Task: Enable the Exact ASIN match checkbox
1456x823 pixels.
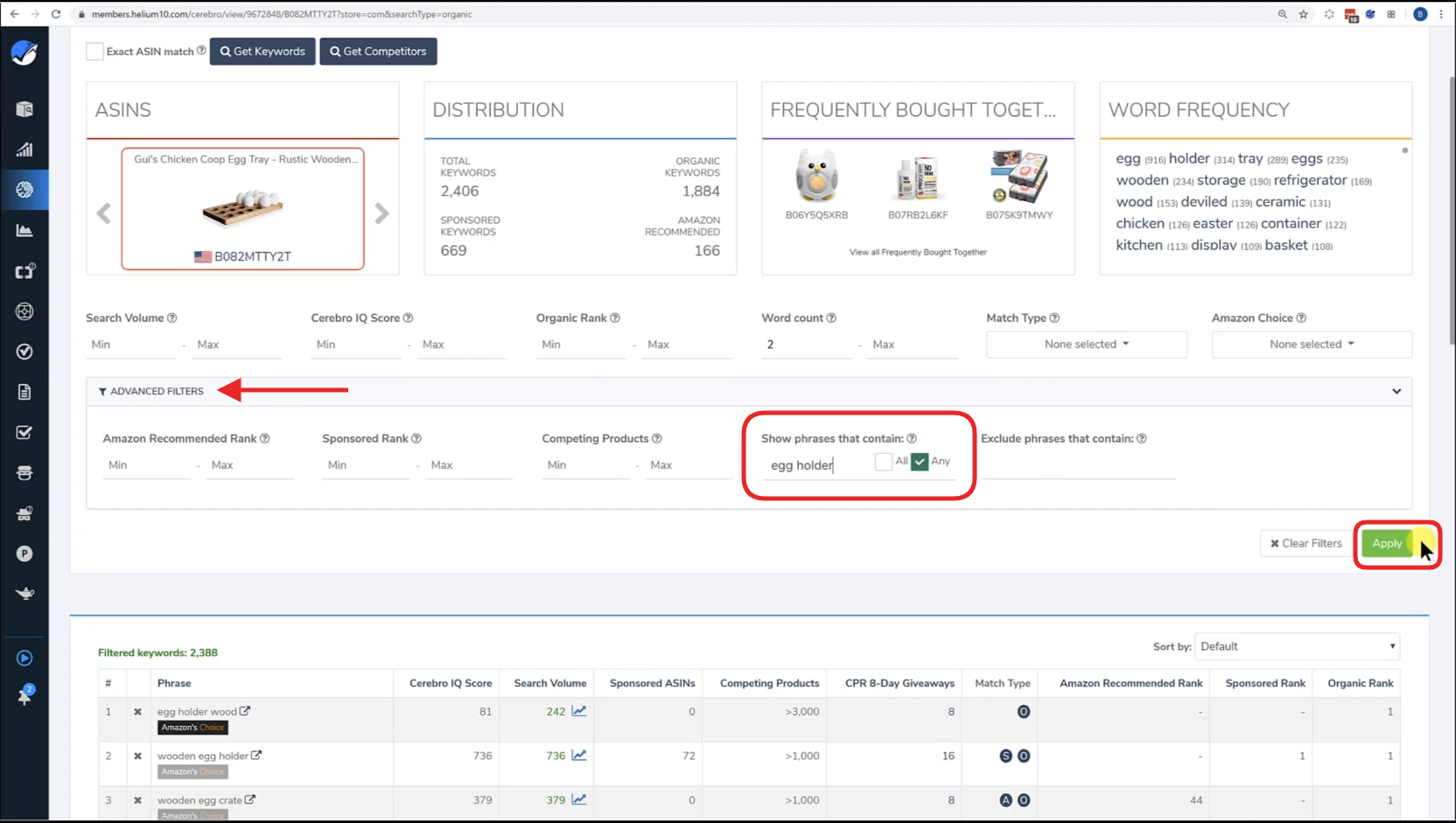Action: pos(94,52)
